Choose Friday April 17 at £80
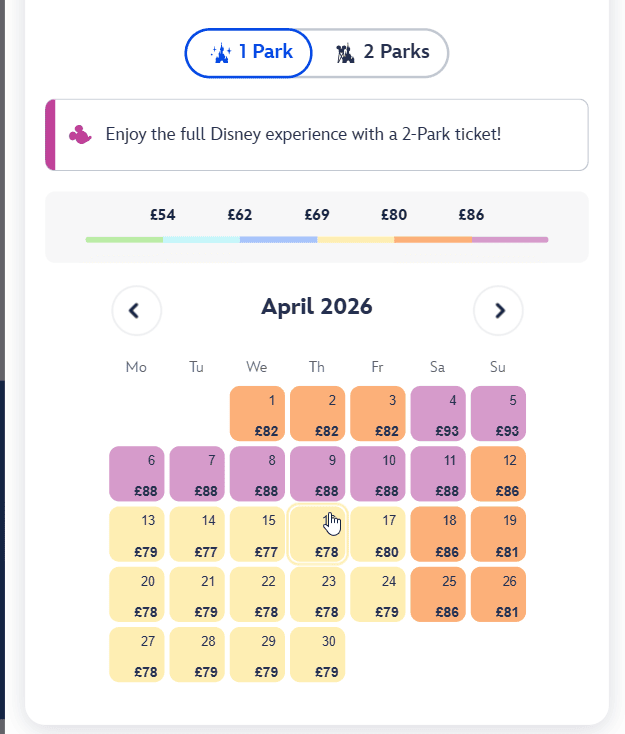This screenshot has width=625, height=734. tap(378, 534)
